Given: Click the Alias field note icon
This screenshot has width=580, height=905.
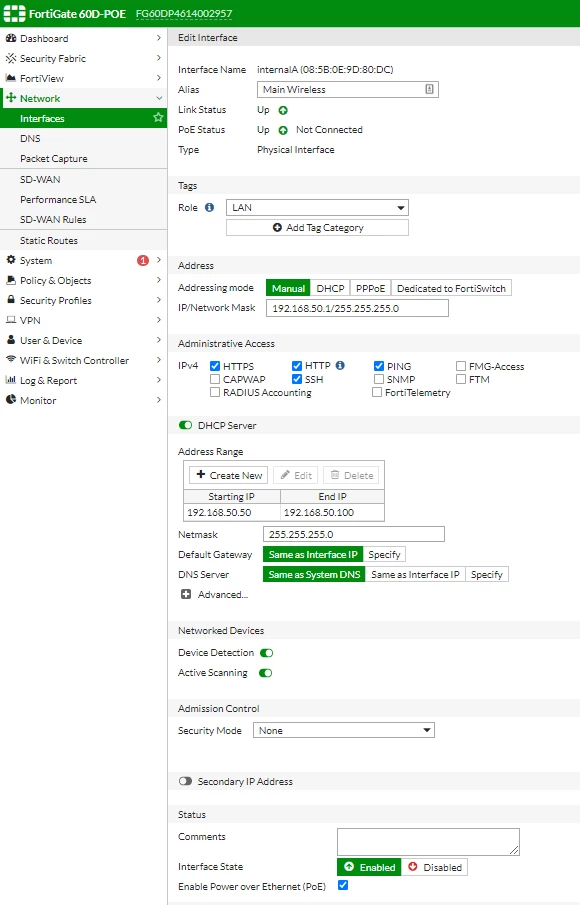Looking at the screenshot, I should tap(429, 89).
